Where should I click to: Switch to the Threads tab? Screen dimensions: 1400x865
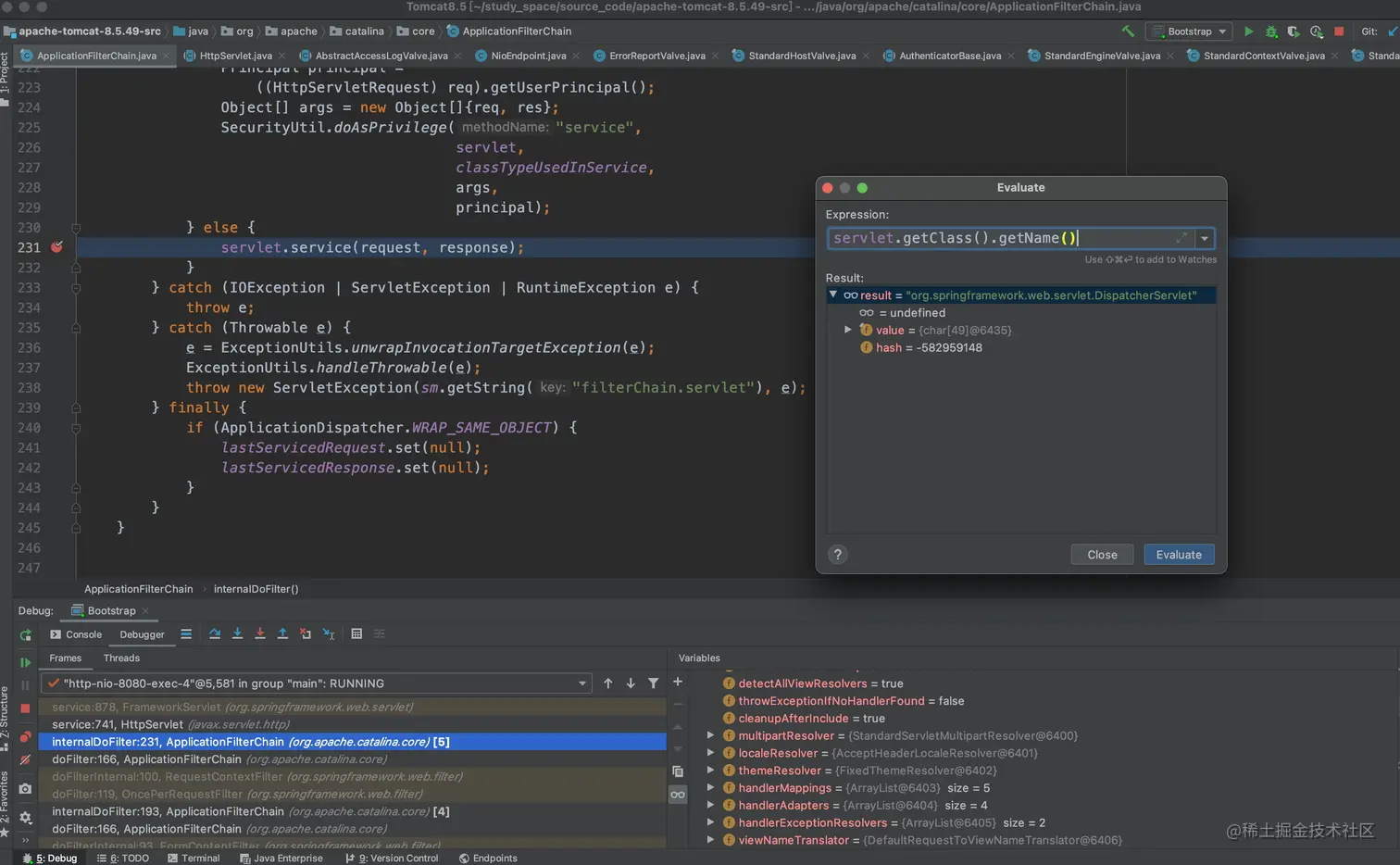(x=121, y=658)
